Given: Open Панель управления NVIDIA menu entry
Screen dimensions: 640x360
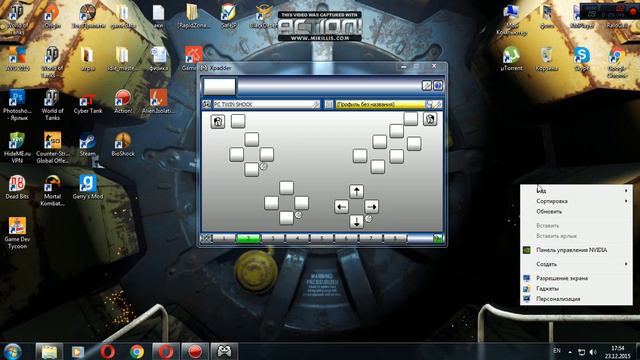Looking at the screenshot, I should coord(576,250).
